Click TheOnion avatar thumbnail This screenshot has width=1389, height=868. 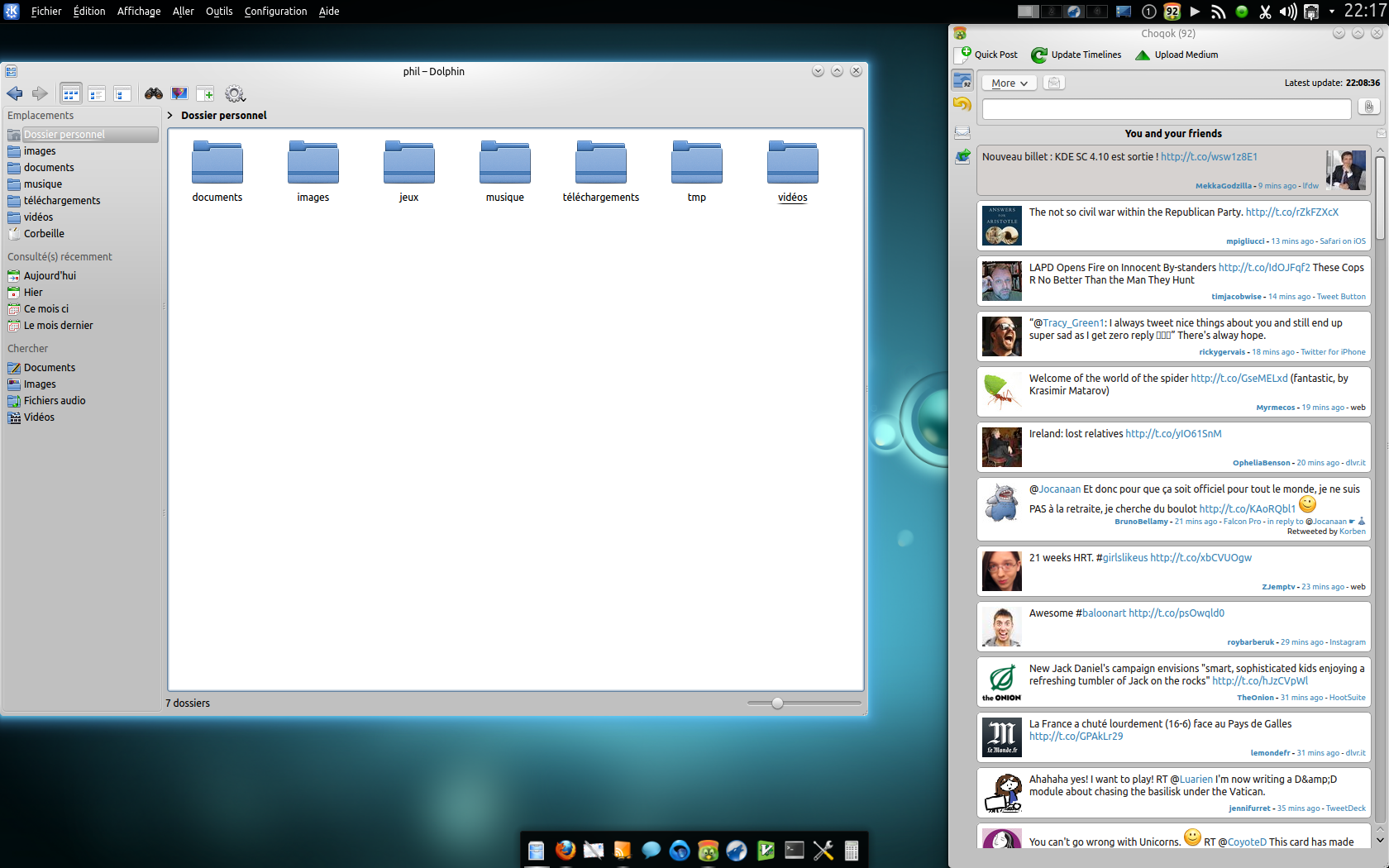(1002, 682)
